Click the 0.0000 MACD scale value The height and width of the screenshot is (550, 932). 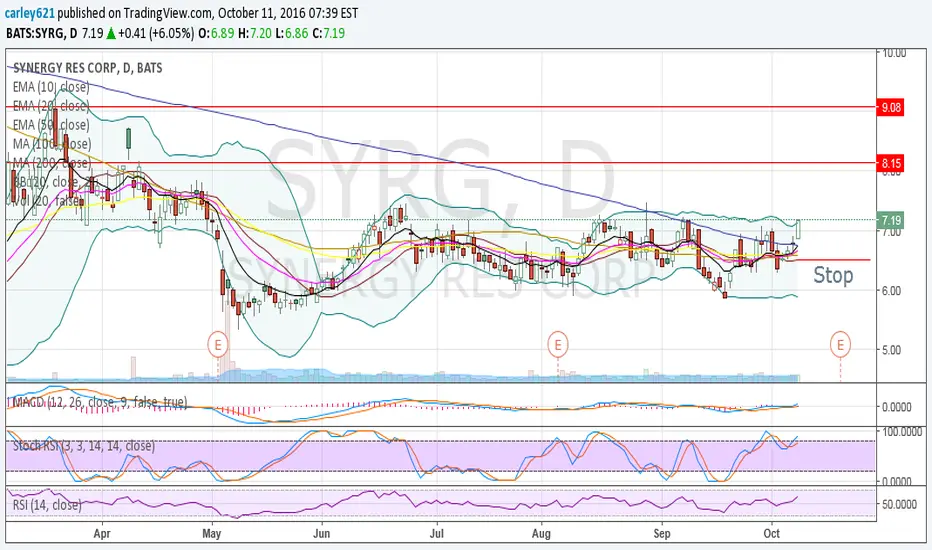(897, 407)
